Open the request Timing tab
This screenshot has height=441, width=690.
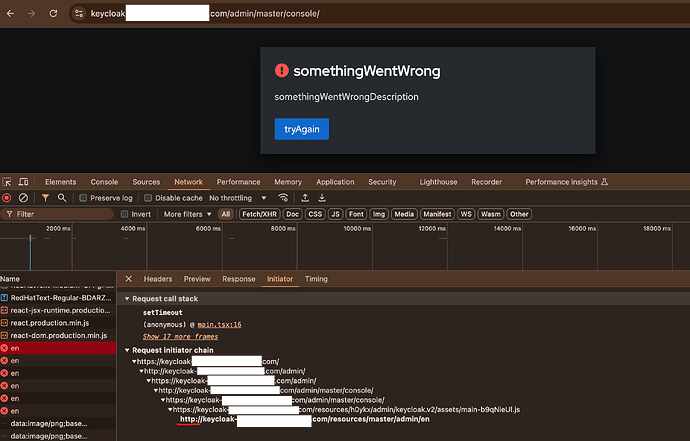316,279
